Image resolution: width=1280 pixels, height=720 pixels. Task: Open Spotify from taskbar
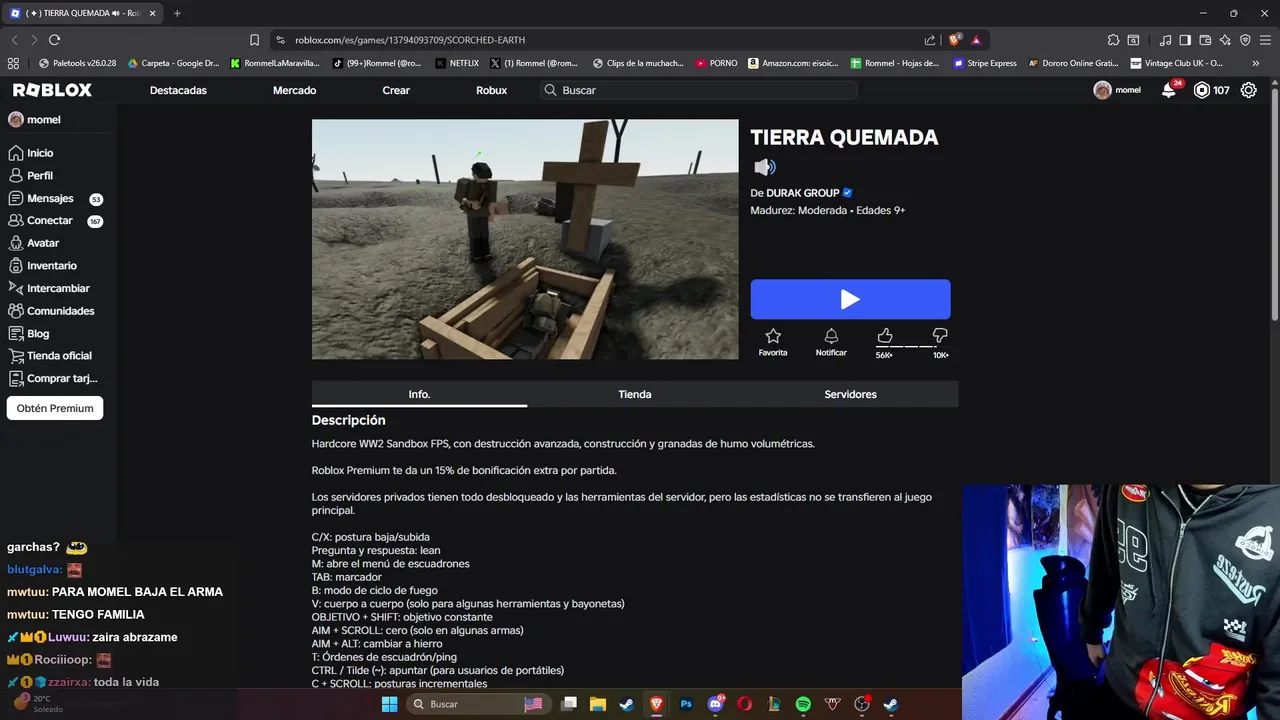pos(803,704)
